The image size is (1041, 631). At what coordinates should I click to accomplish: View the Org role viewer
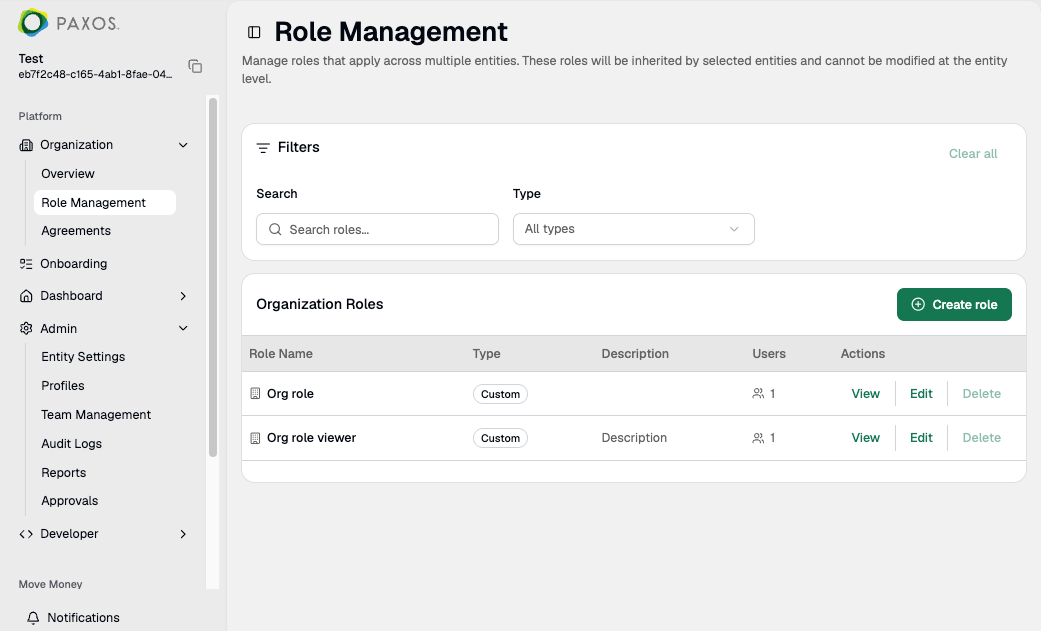click(865, 438)
